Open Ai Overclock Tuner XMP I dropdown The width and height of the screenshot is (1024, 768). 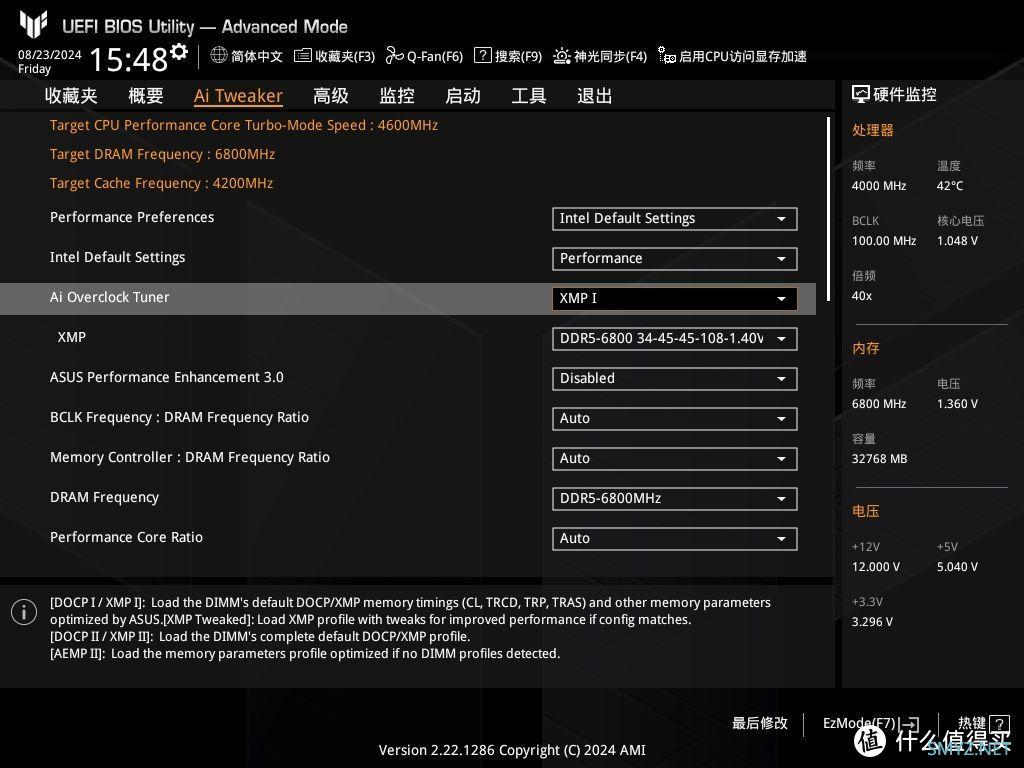coord(675,298)
